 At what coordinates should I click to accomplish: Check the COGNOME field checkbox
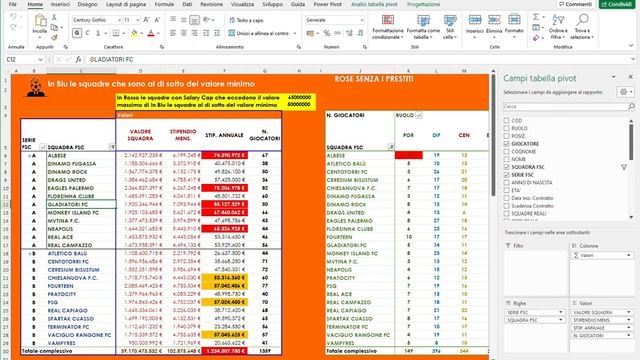point(507,151)
